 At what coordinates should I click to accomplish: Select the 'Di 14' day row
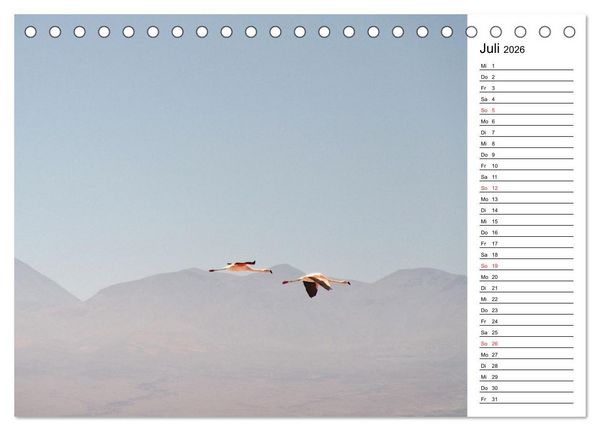click(527, 210)
